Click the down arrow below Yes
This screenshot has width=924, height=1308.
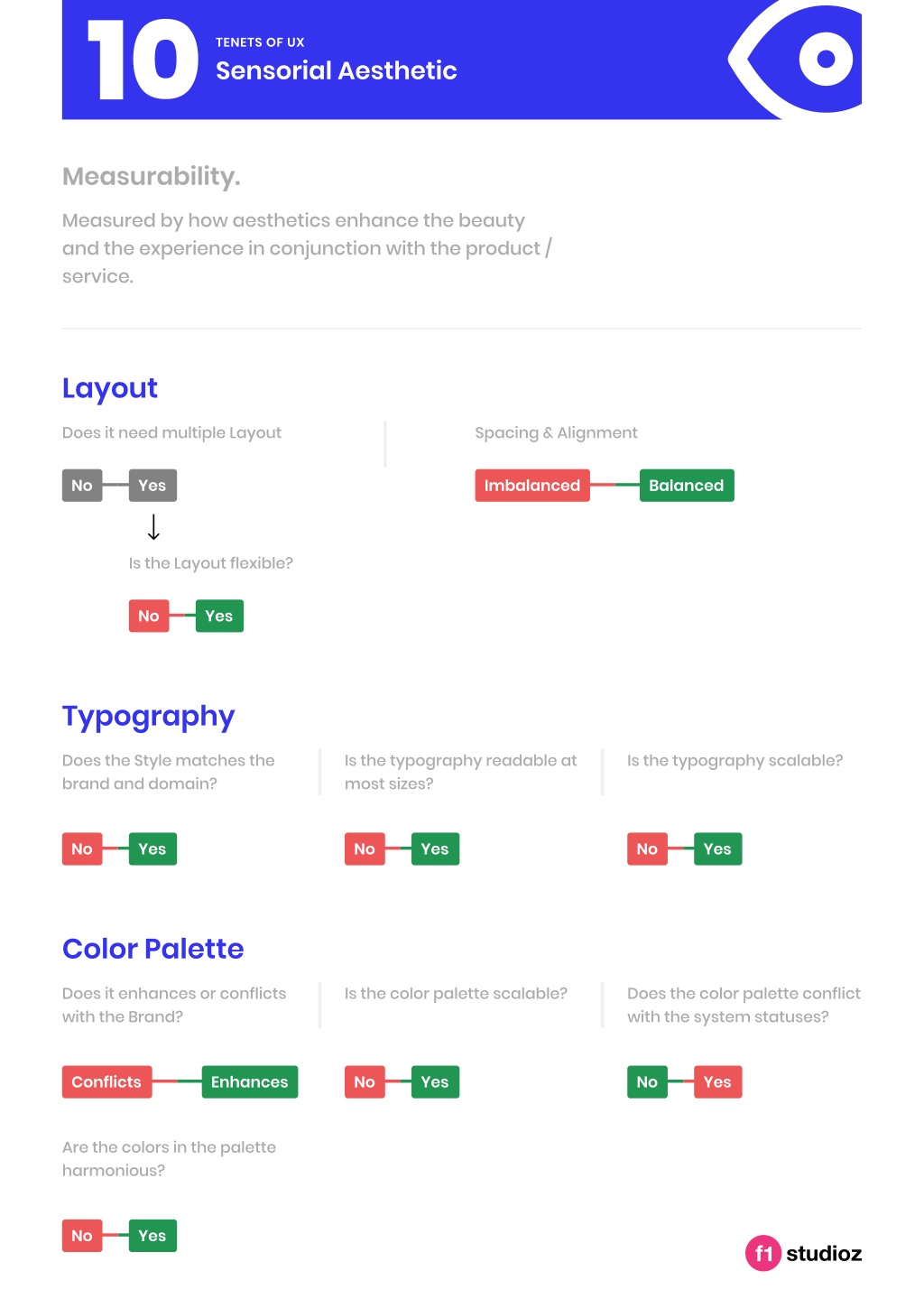click(153, 527)
